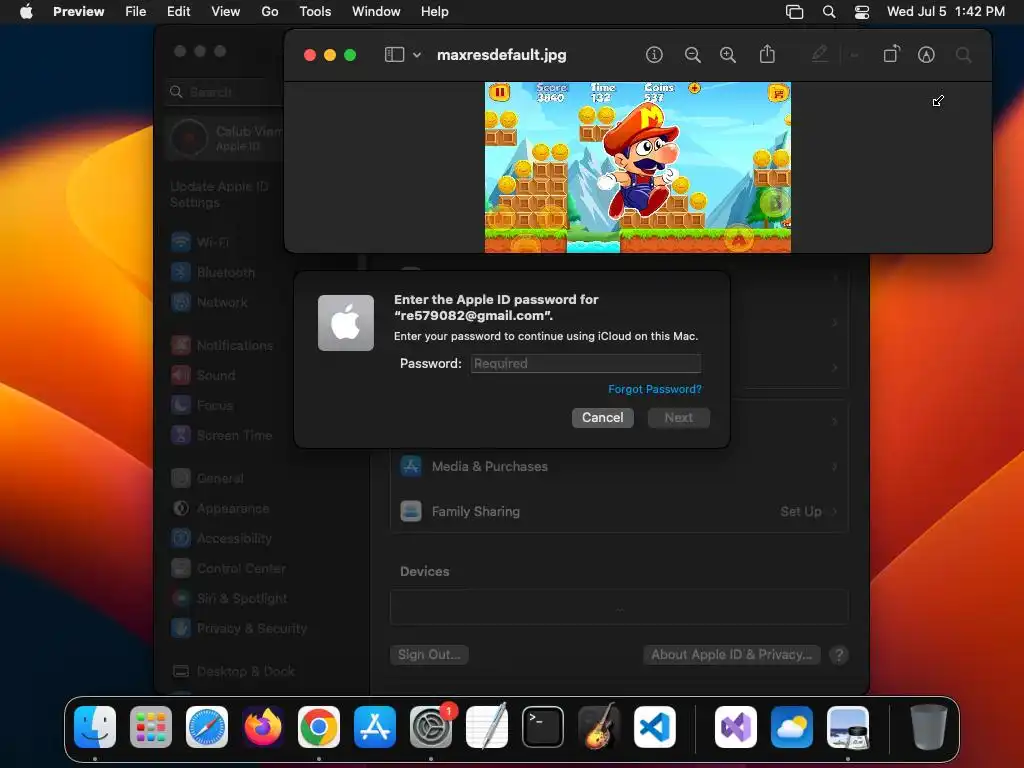Click the Stage Manager icon in menu bar
Image resolution: width=1024 pixels, height=768 pixels.
[794, 12]
